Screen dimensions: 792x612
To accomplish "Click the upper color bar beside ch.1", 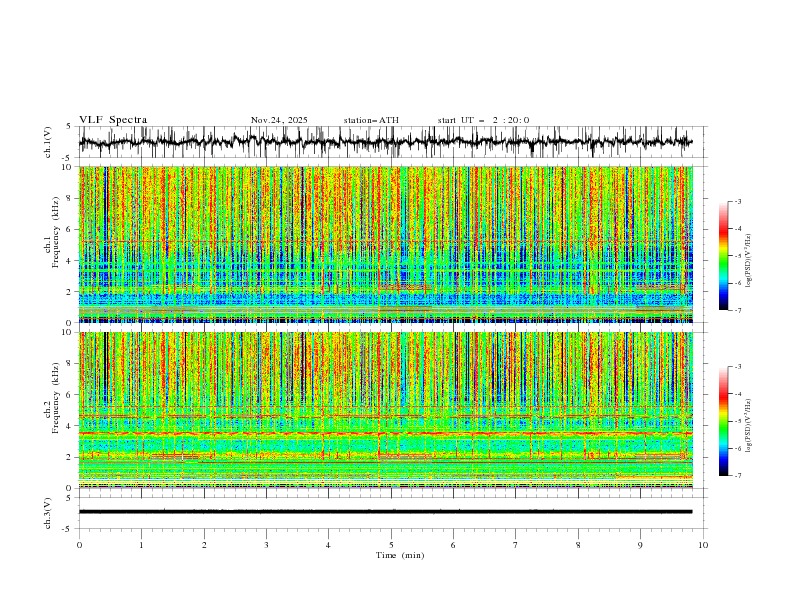I will pyautogui.click(x=724, y=256).
